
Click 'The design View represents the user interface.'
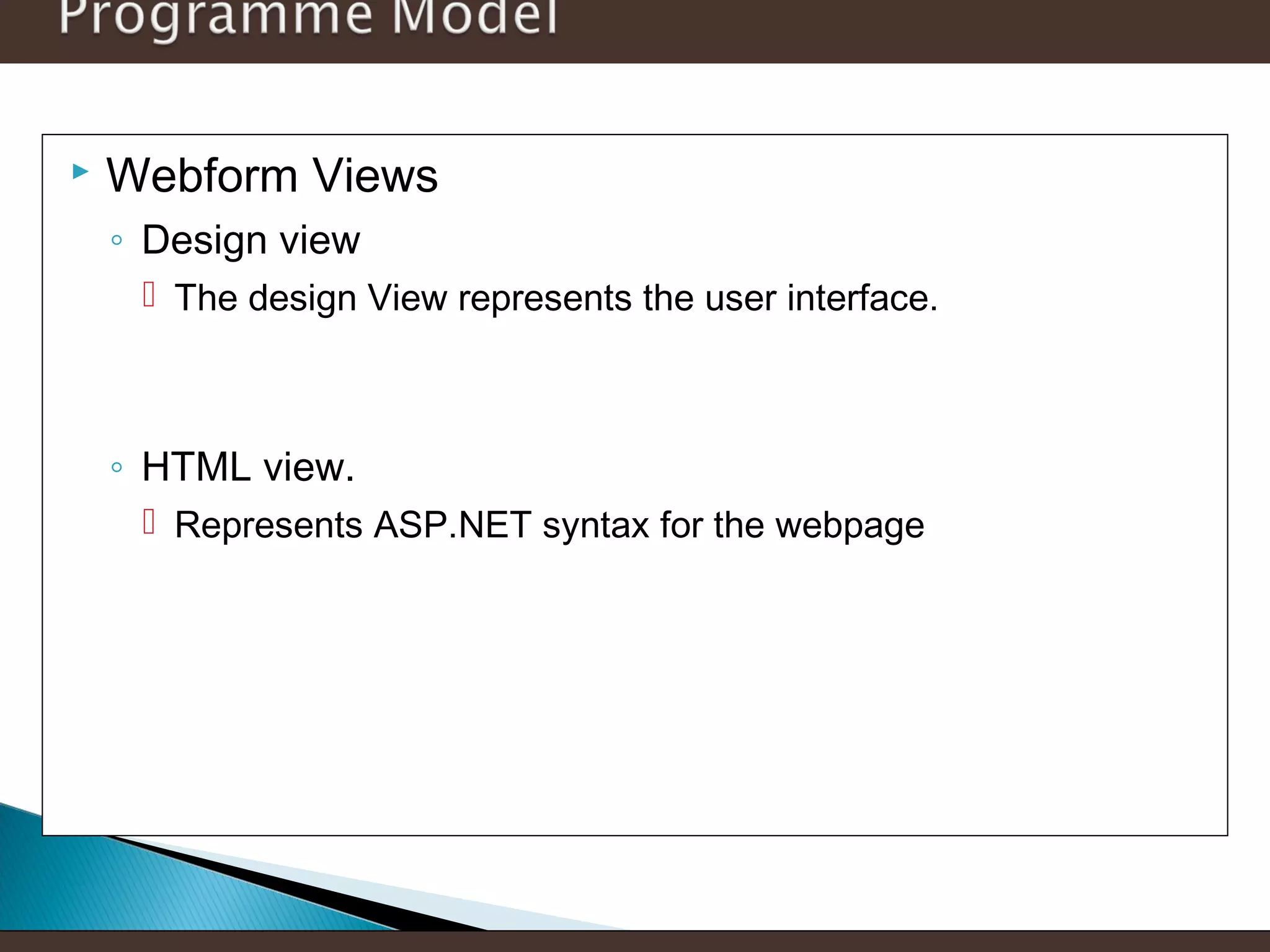tap(556, 299)
